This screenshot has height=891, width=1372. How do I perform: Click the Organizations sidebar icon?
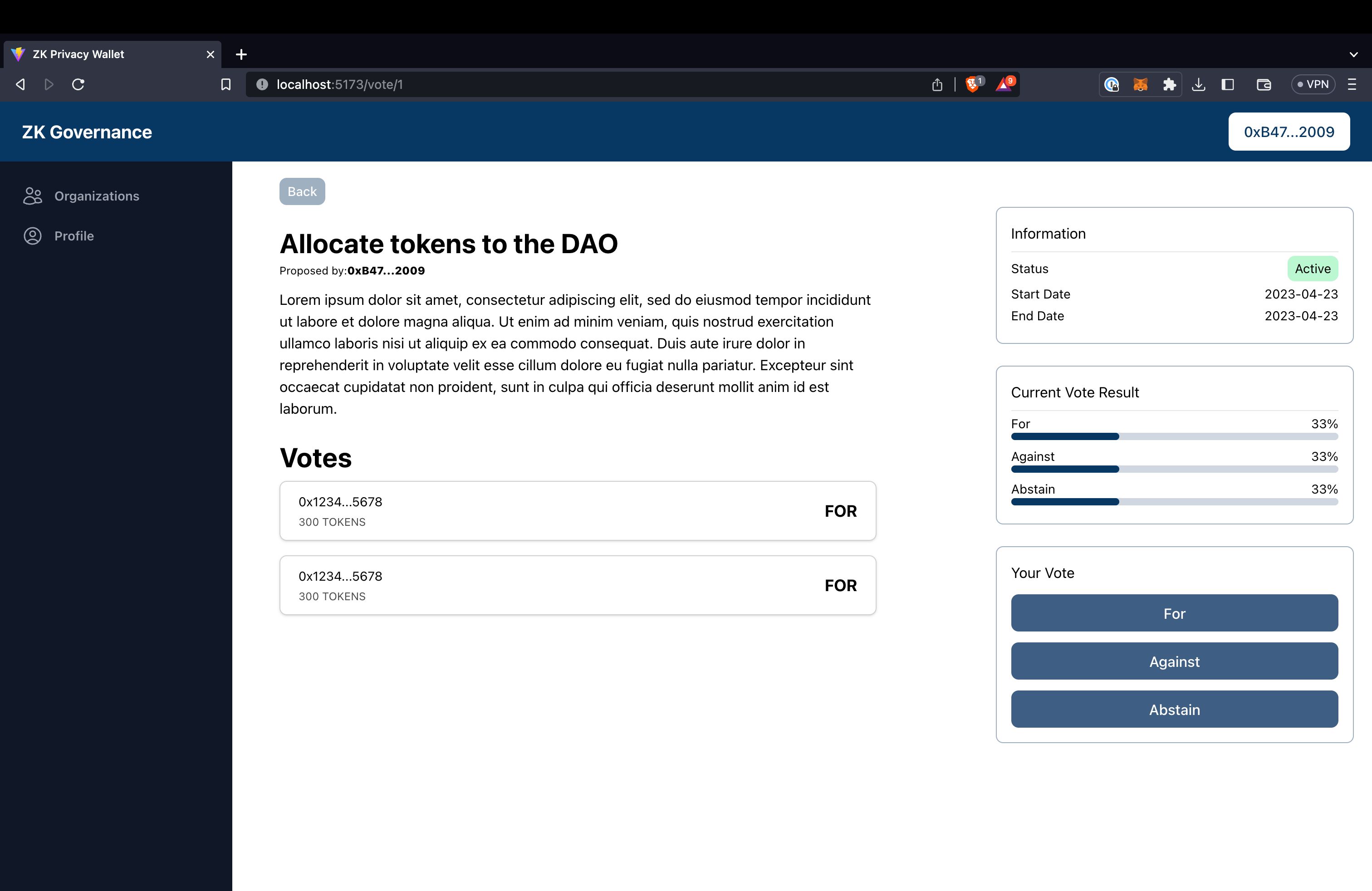coord(33,196)
